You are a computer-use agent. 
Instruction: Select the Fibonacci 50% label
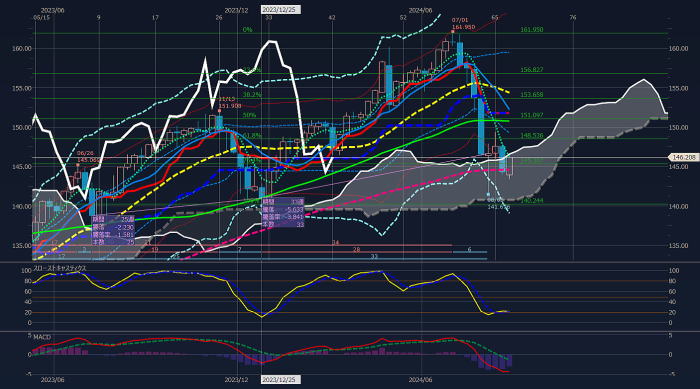(250, 115)
